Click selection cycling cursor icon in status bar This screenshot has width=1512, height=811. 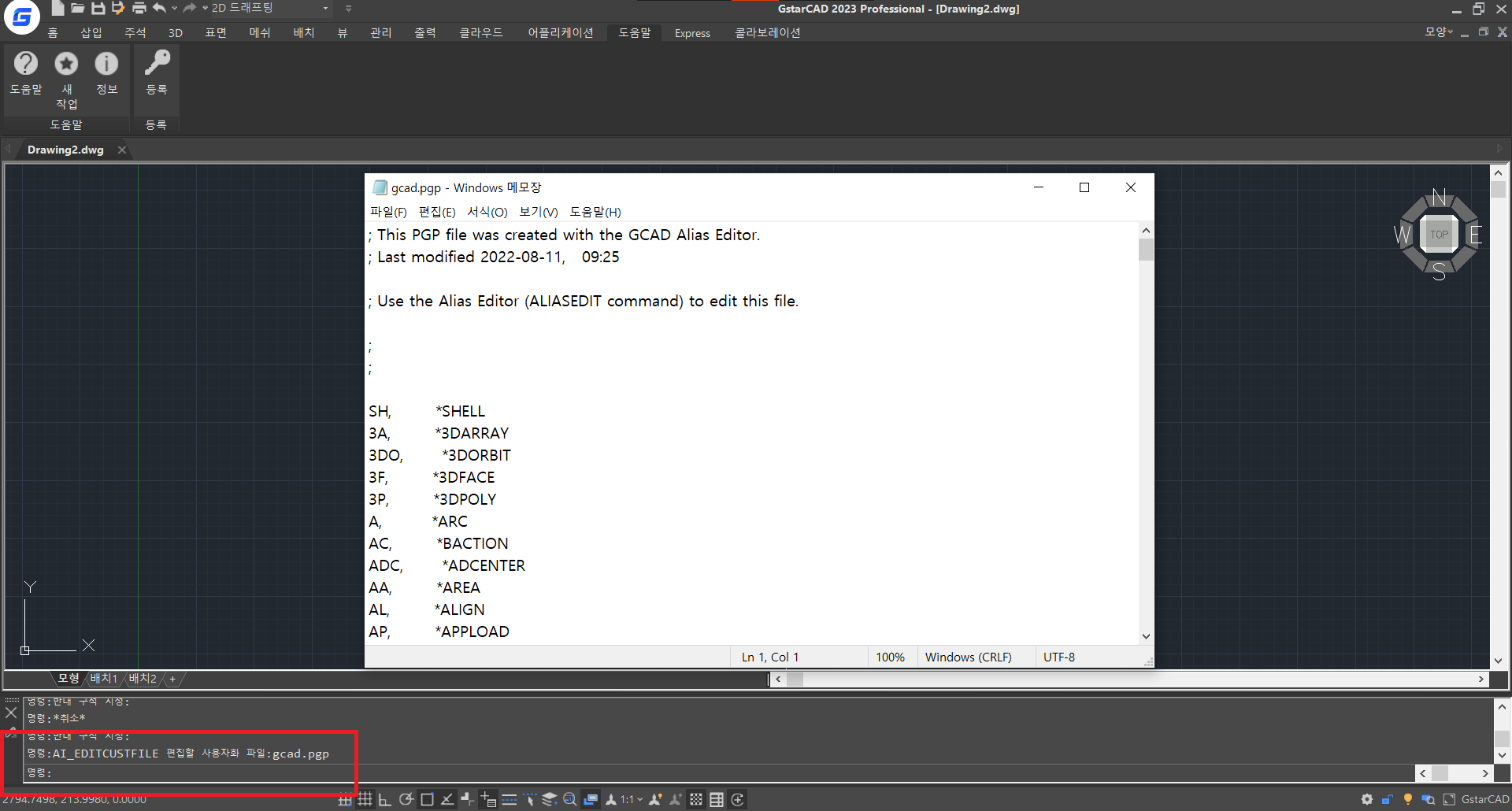click(530, 800)
